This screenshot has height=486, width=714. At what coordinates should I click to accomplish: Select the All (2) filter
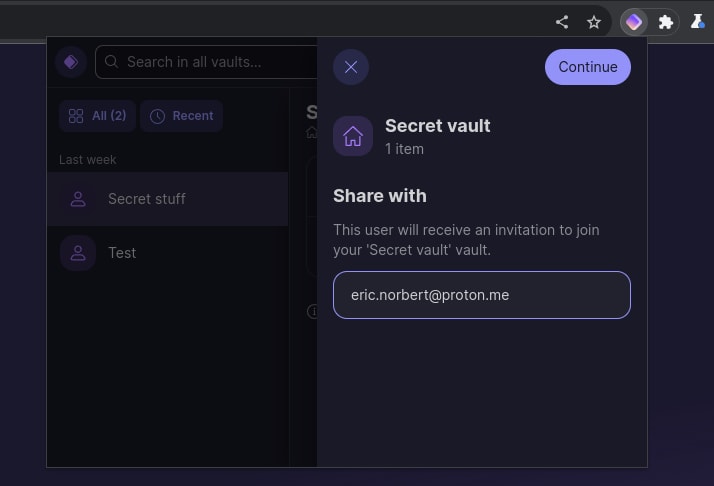click(97, 116)
